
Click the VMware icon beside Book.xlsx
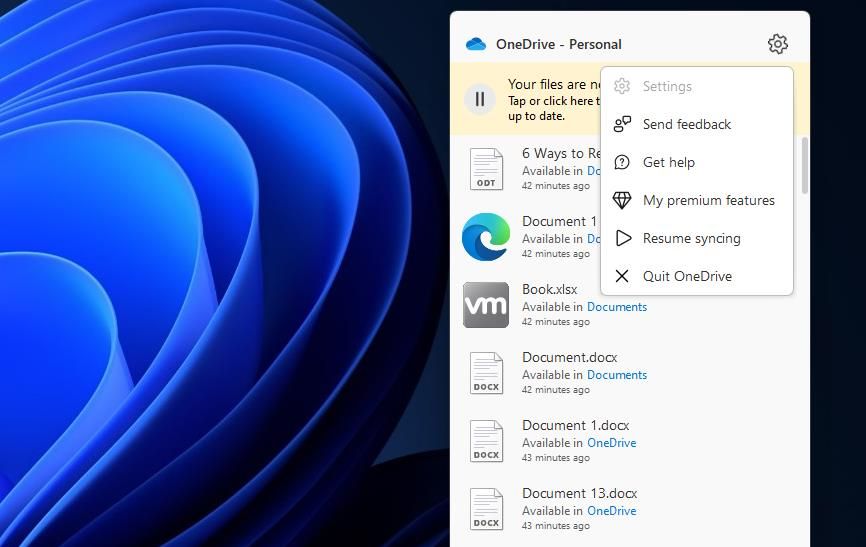[x=486, y=305]
